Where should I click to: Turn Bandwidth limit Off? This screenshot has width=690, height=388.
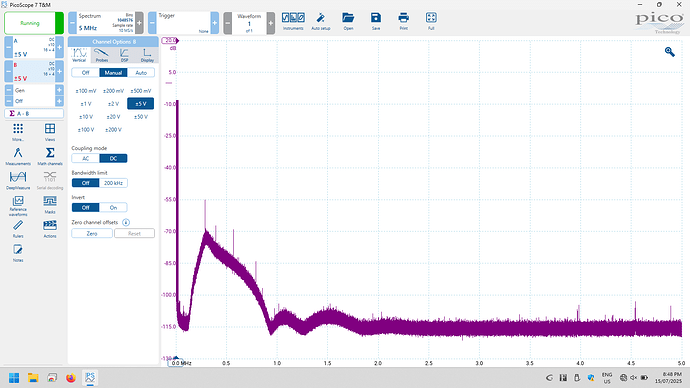(85, 183)
